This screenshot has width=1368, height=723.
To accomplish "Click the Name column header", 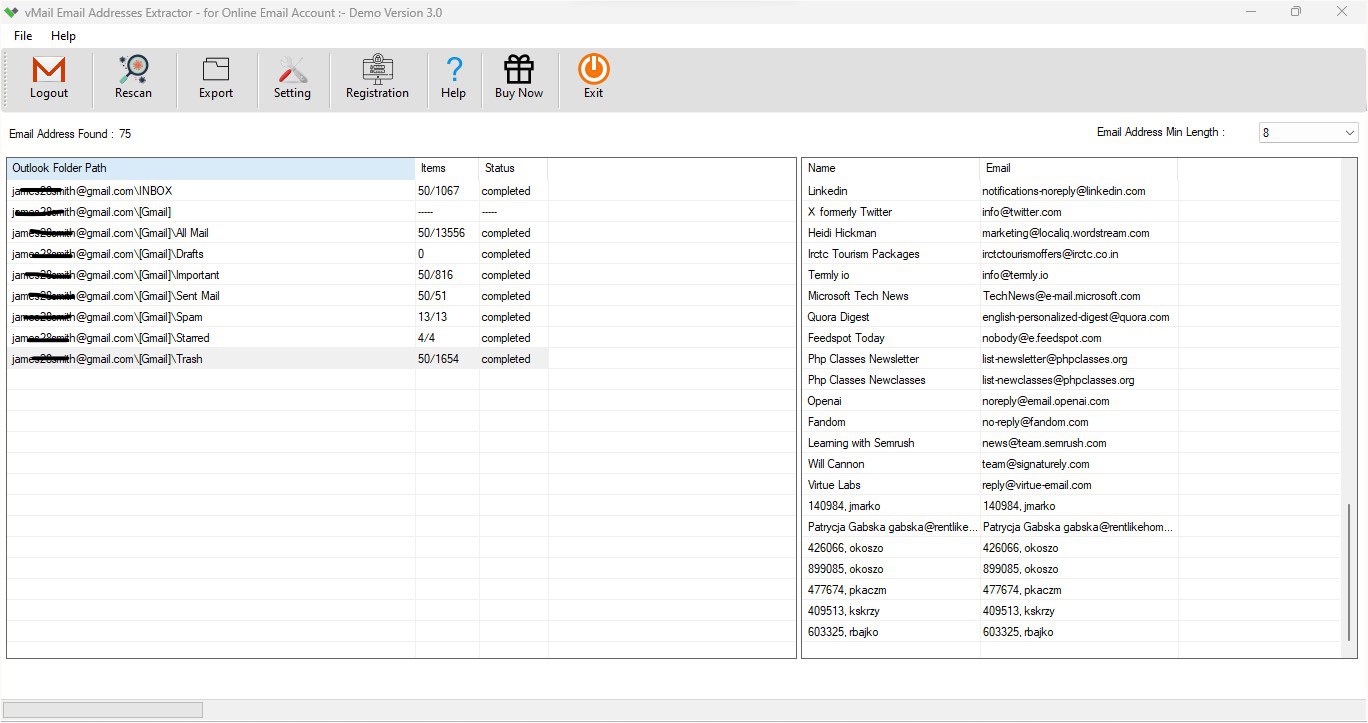I will [x=891, y=168].
